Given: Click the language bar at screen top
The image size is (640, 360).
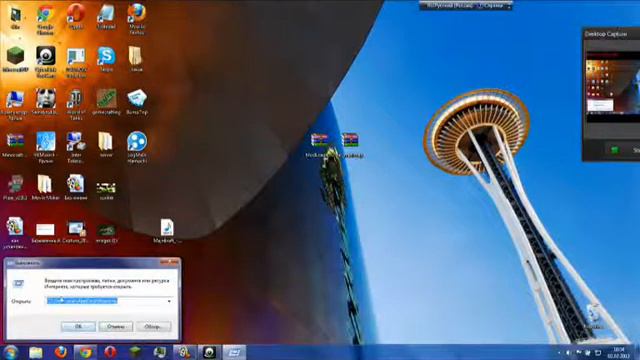Looking at the screenshot, I should [x=466, y=5].
